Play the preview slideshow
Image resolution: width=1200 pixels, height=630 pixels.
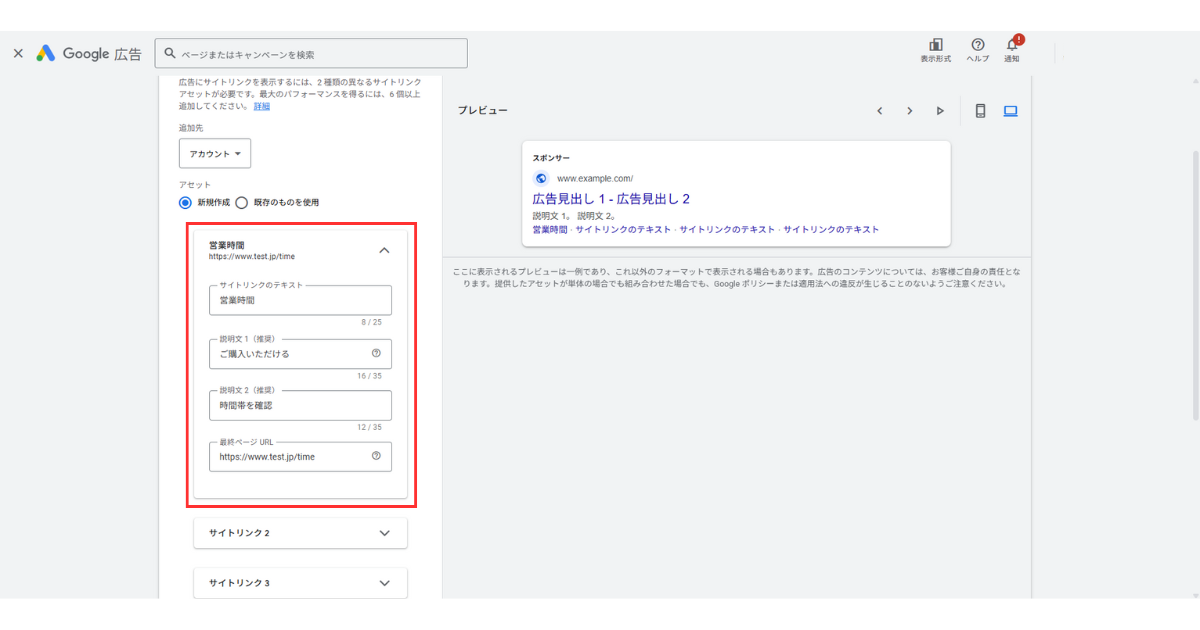[940, 111]
